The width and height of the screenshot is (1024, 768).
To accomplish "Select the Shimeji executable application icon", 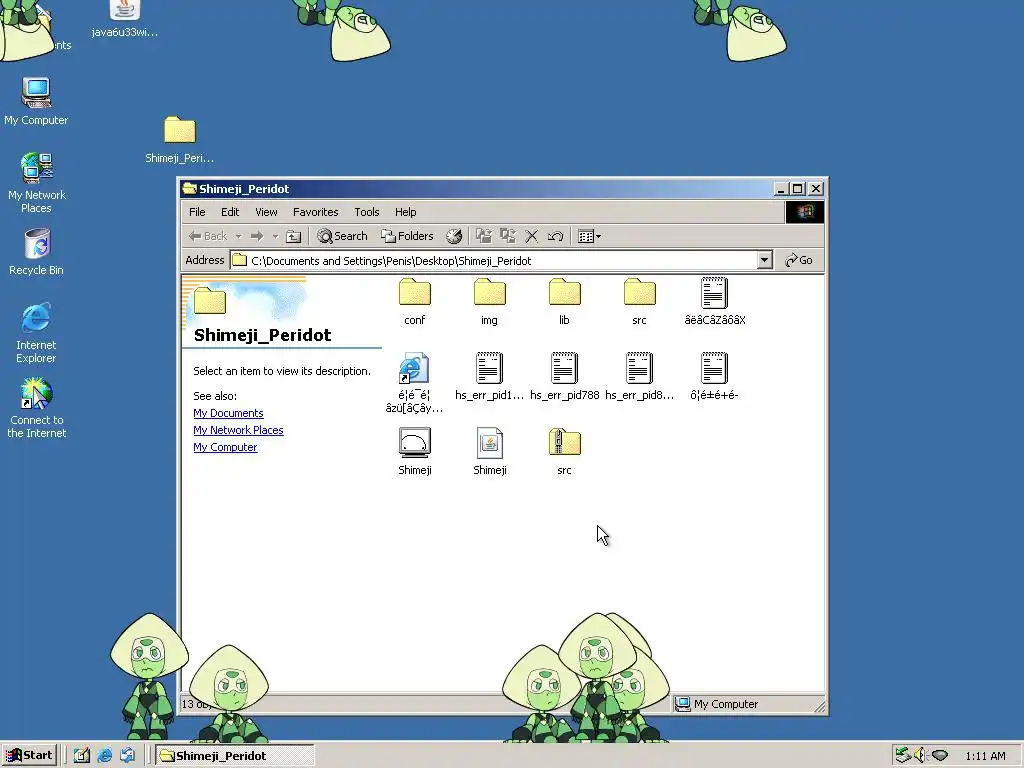I will tap(415, 451).
